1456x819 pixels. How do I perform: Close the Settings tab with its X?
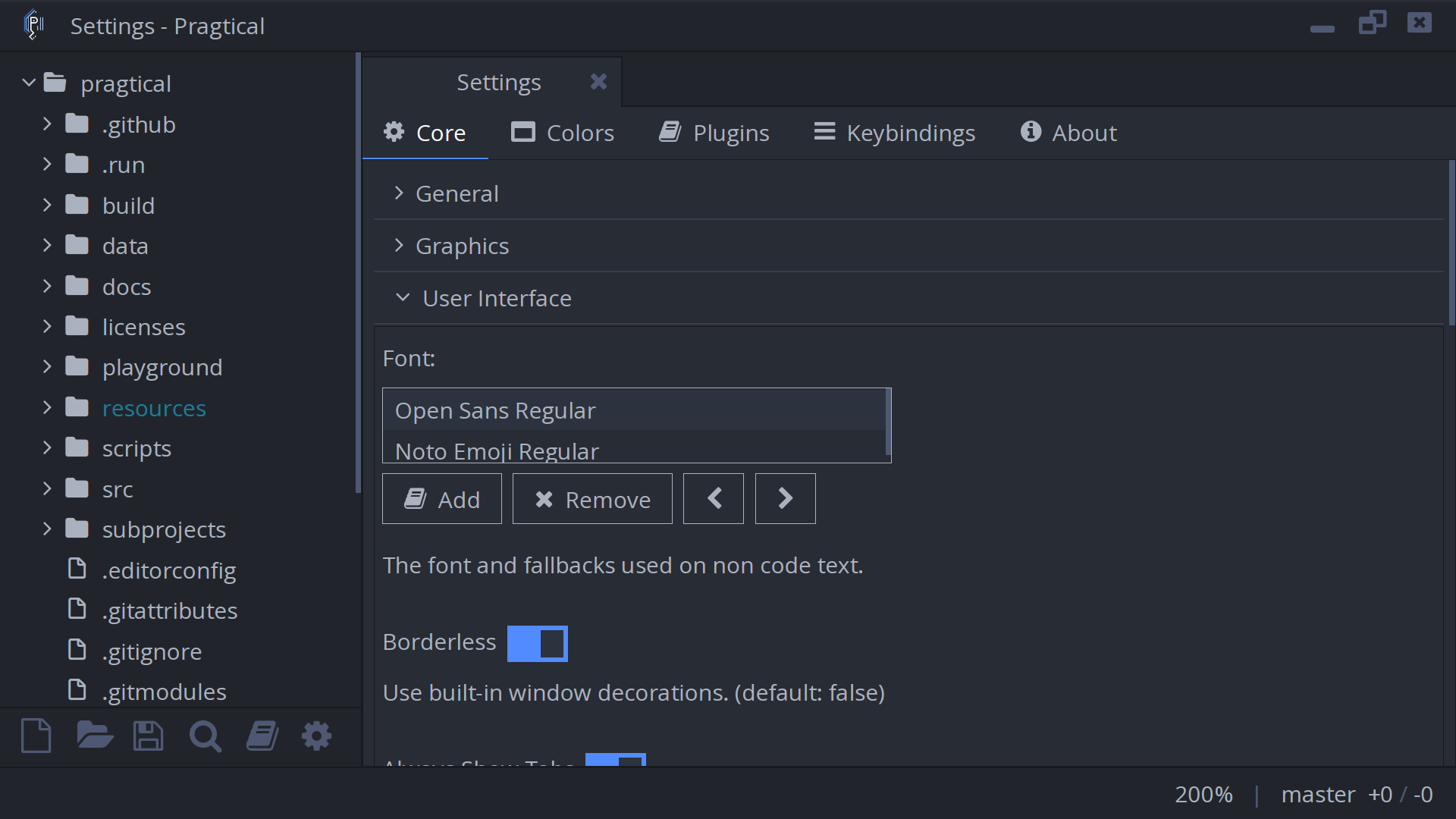point(598,82)
